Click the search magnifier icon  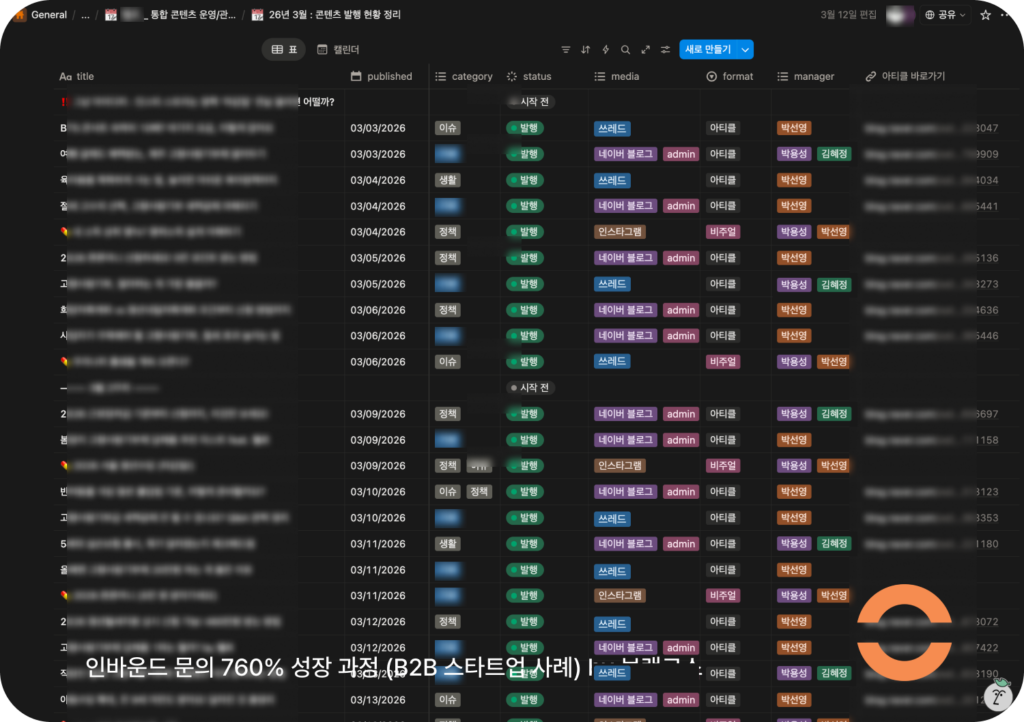click(x=625, y=50)
